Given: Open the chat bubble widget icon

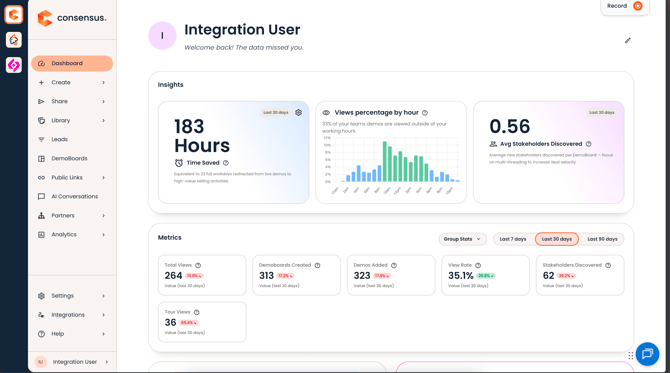Looking at the screenshot, I should point(647,354).
